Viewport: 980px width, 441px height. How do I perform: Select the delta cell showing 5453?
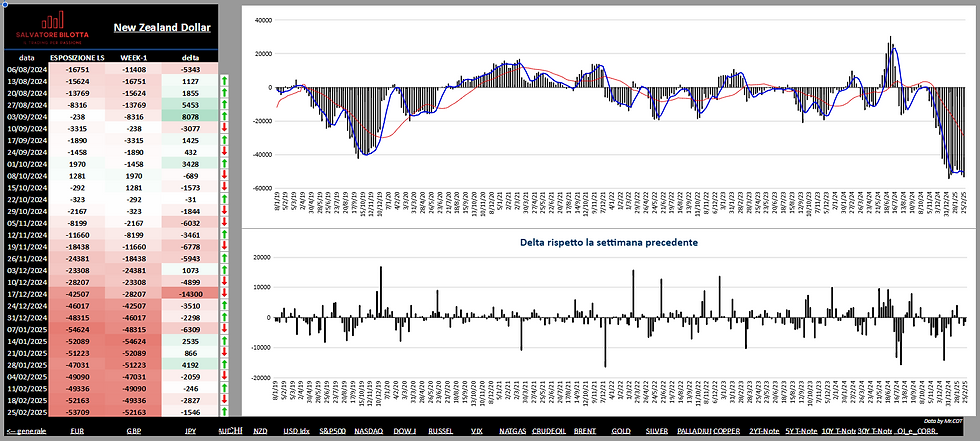(x=190, y=104)
